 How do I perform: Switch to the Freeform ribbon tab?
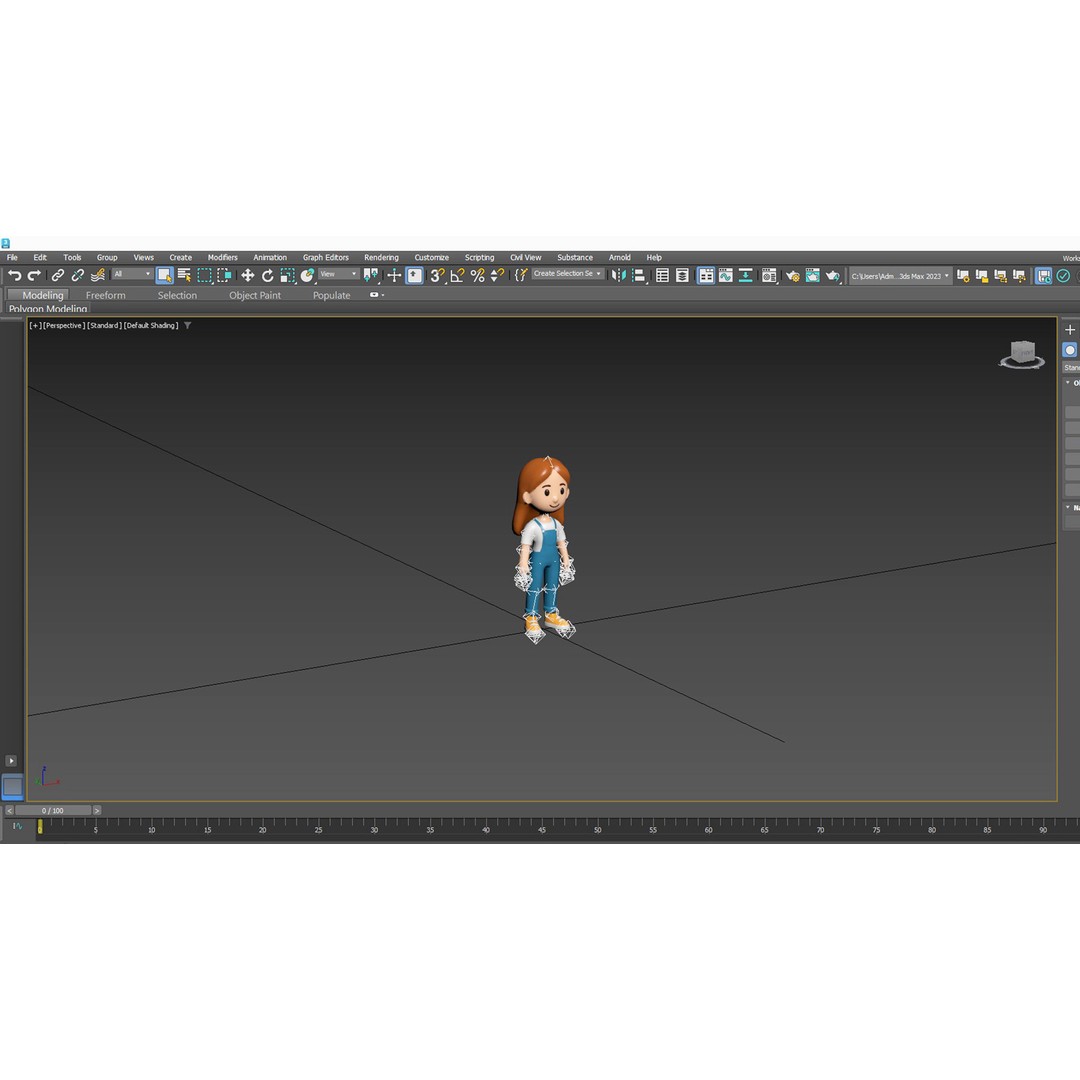(x=105, y=295)
